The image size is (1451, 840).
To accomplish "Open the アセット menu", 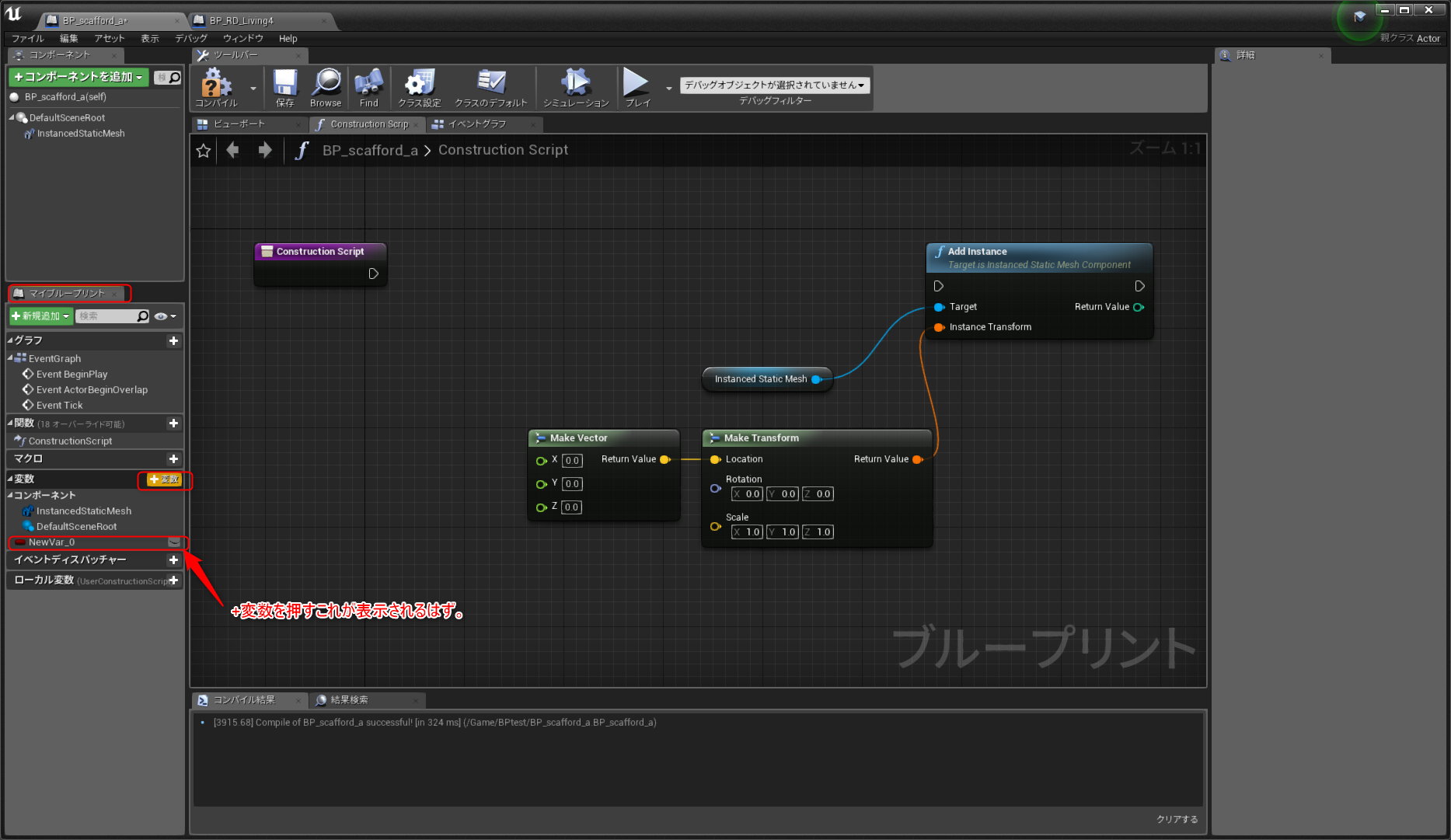I will click(x=110, y=38).
